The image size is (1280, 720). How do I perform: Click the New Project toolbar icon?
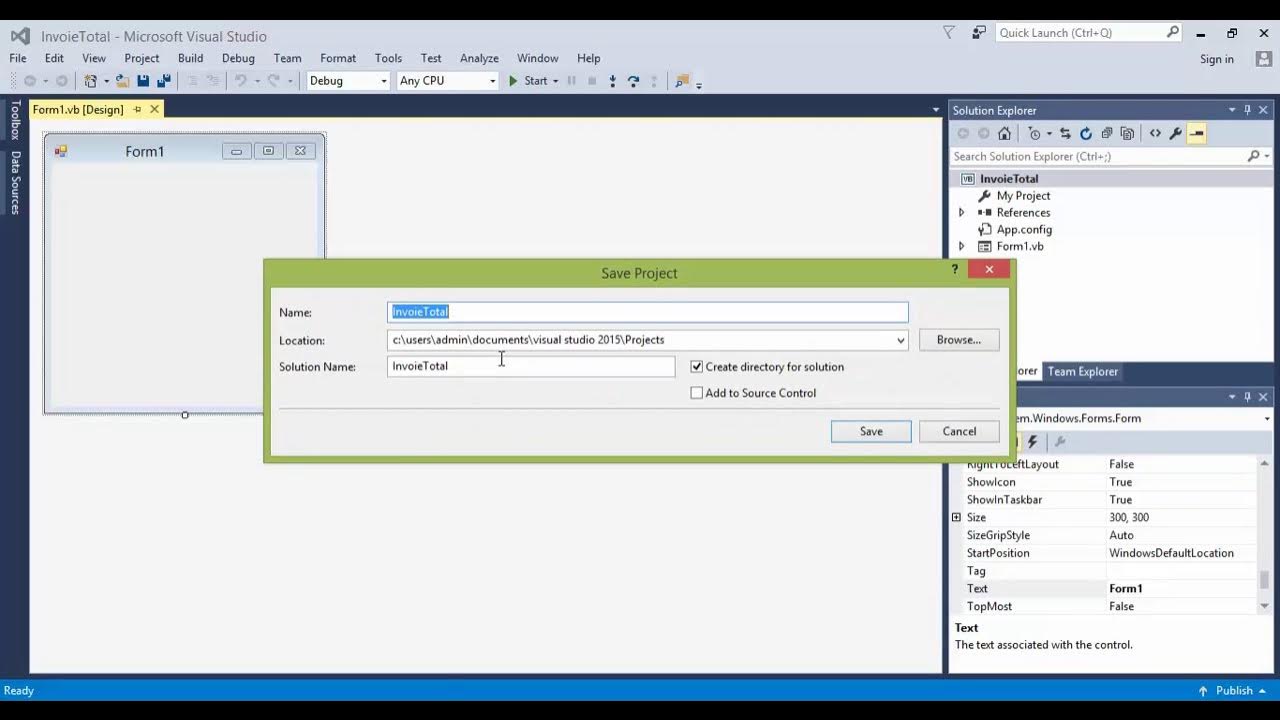[x=91, y=81]
